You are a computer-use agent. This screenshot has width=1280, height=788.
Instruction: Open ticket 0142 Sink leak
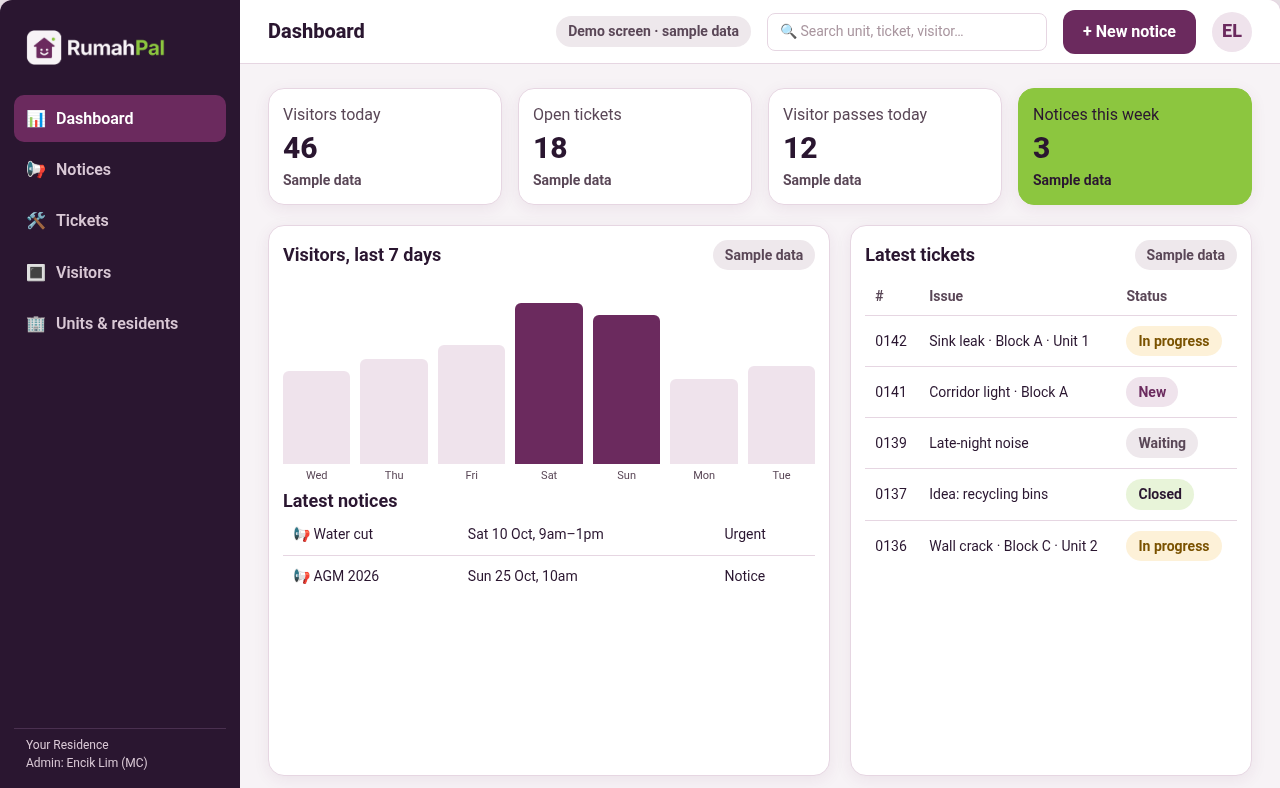click(x=1051, y=341)
